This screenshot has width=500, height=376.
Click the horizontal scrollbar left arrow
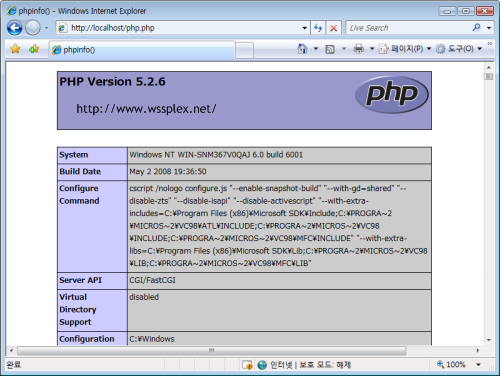[x=11, y=351]
